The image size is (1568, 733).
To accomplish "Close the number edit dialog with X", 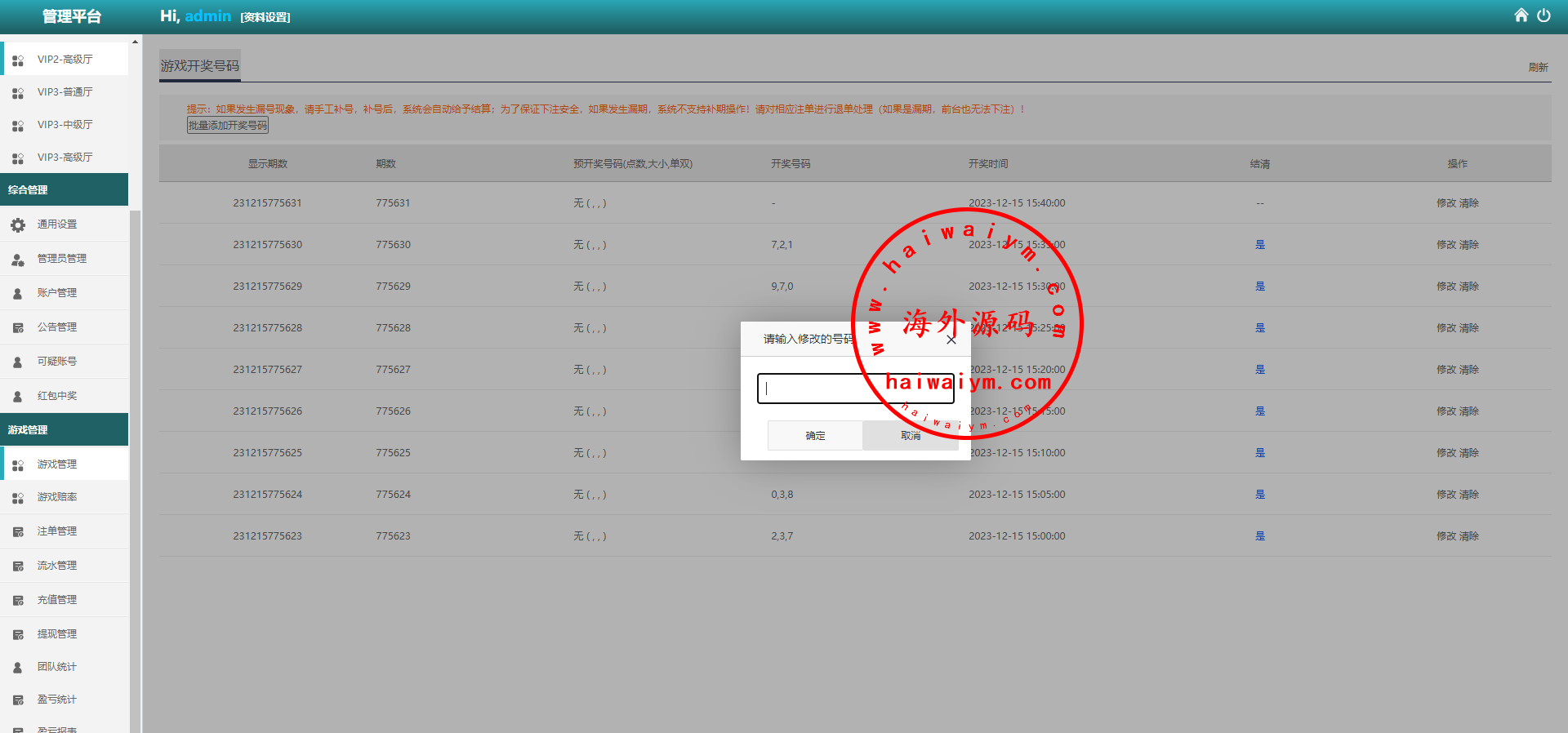I will tap(951, 340).
